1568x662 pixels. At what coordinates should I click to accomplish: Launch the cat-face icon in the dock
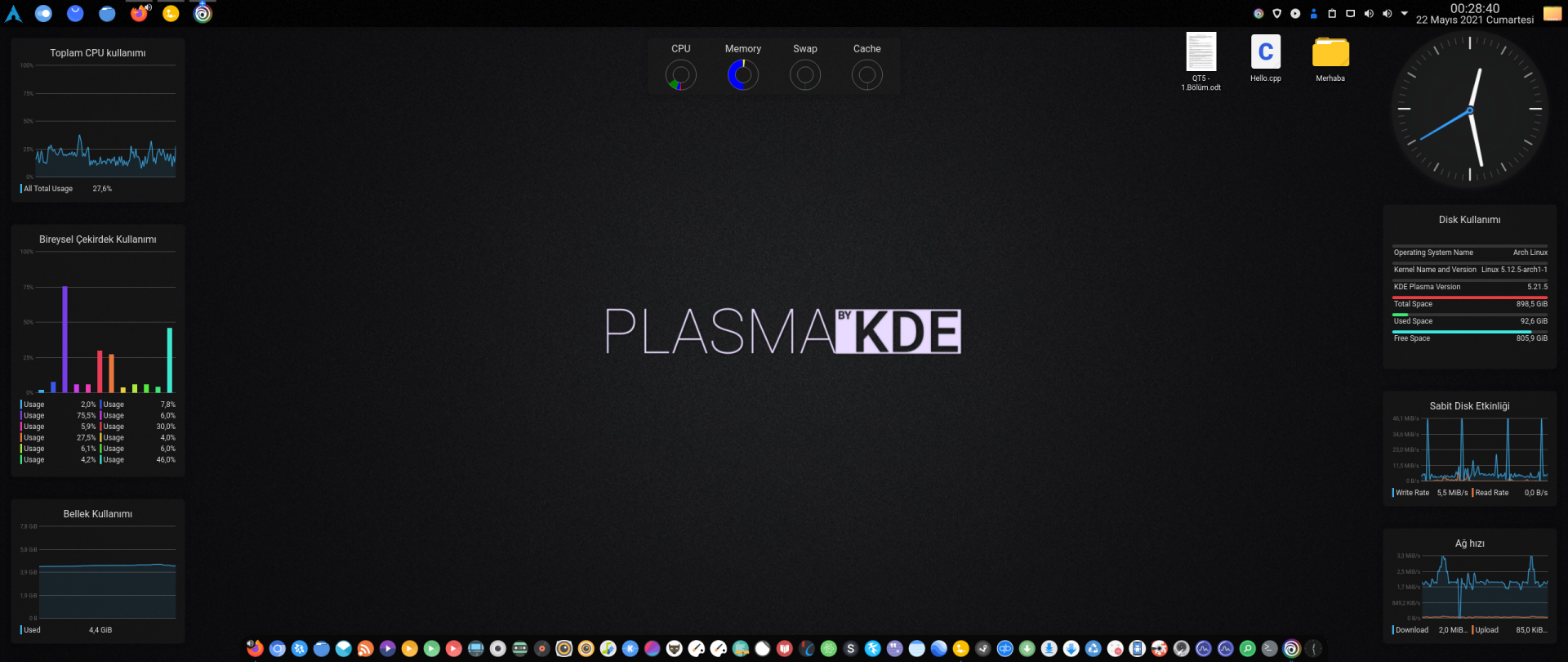point(675,648)
